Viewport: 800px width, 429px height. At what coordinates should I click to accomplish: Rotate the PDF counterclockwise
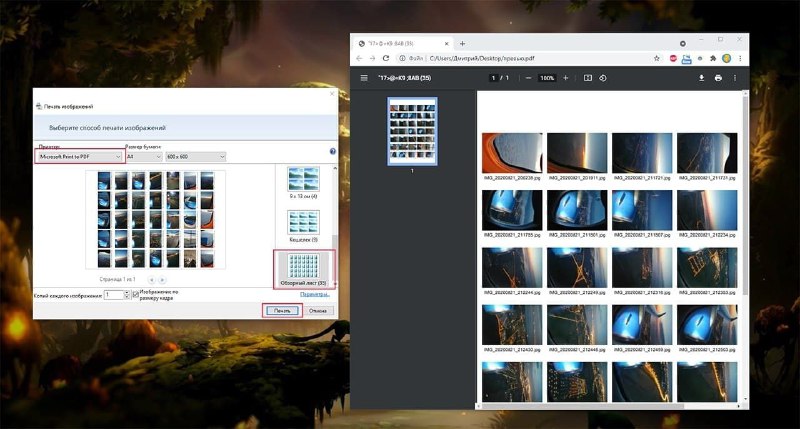[603, 78]
